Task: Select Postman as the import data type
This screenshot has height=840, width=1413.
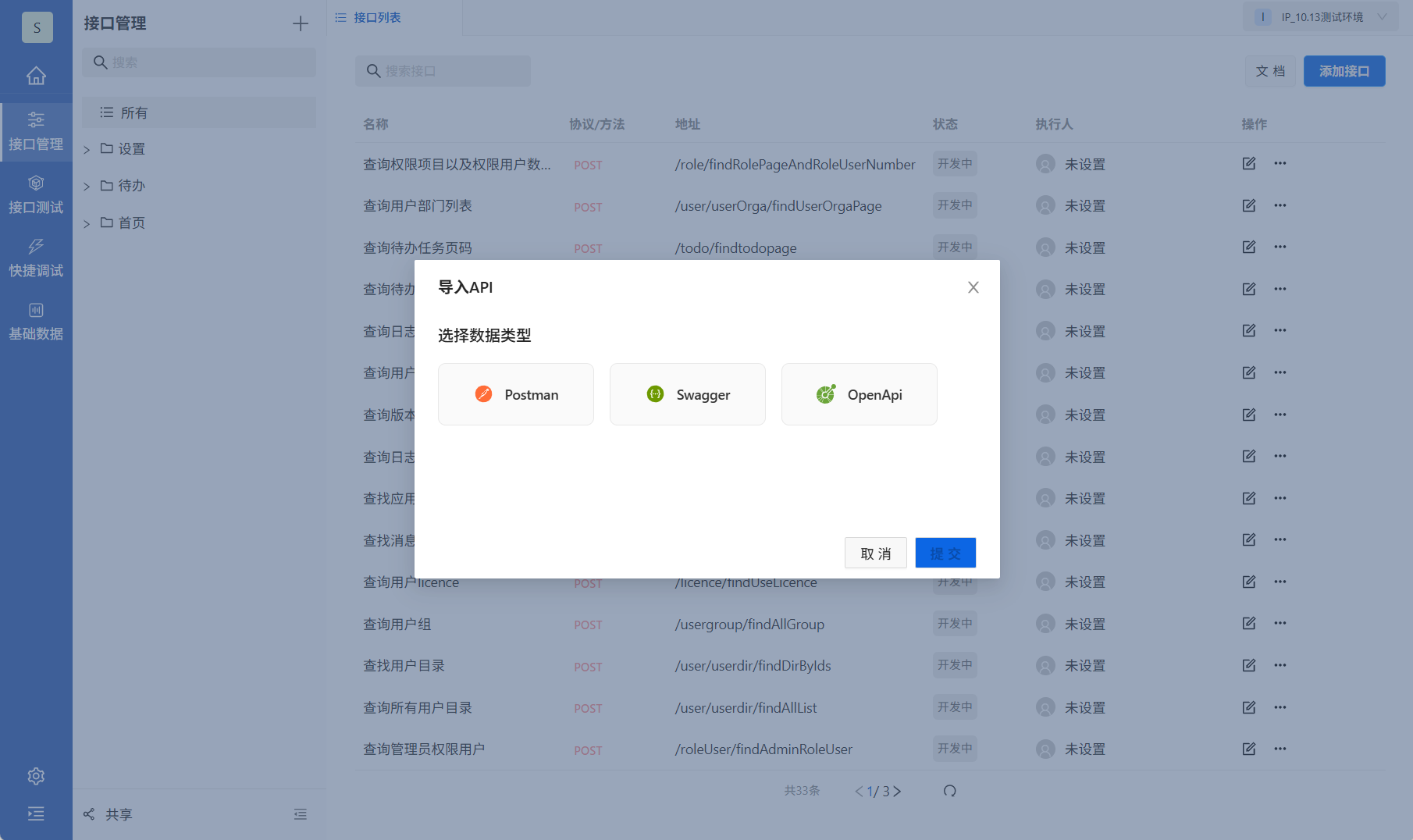Action: click(515, 394)
